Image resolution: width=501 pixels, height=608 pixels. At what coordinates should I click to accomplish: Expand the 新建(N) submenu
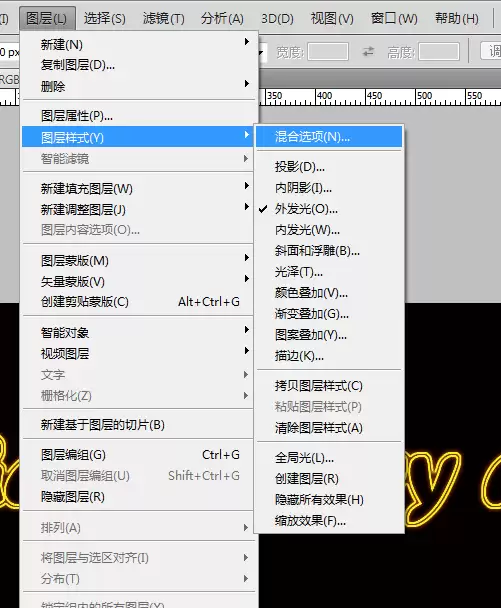click(x=138, y=44)
